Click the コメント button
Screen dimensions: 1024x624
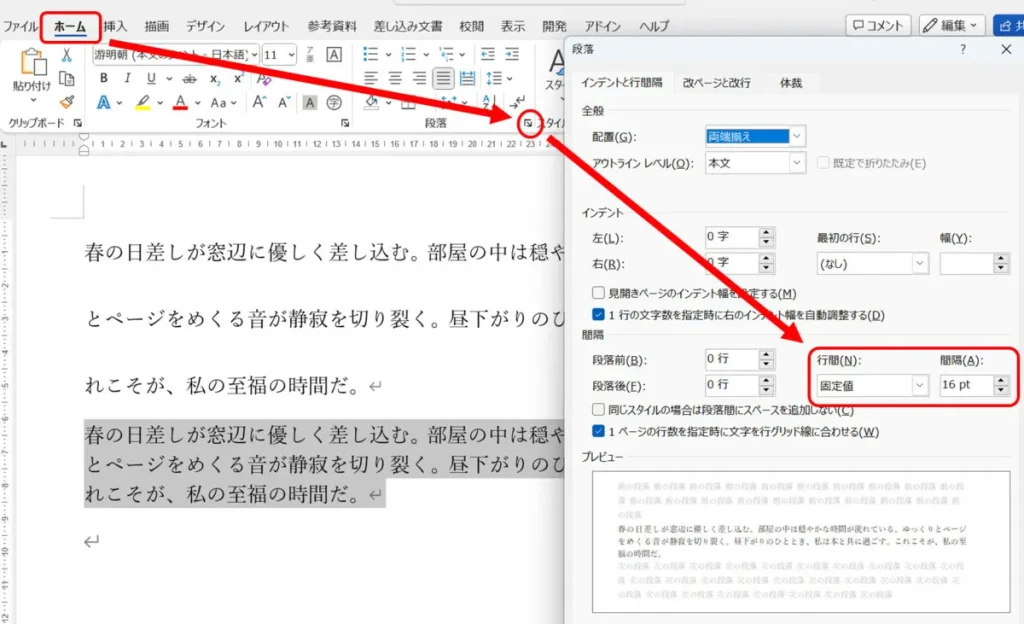tap(878, 25)
